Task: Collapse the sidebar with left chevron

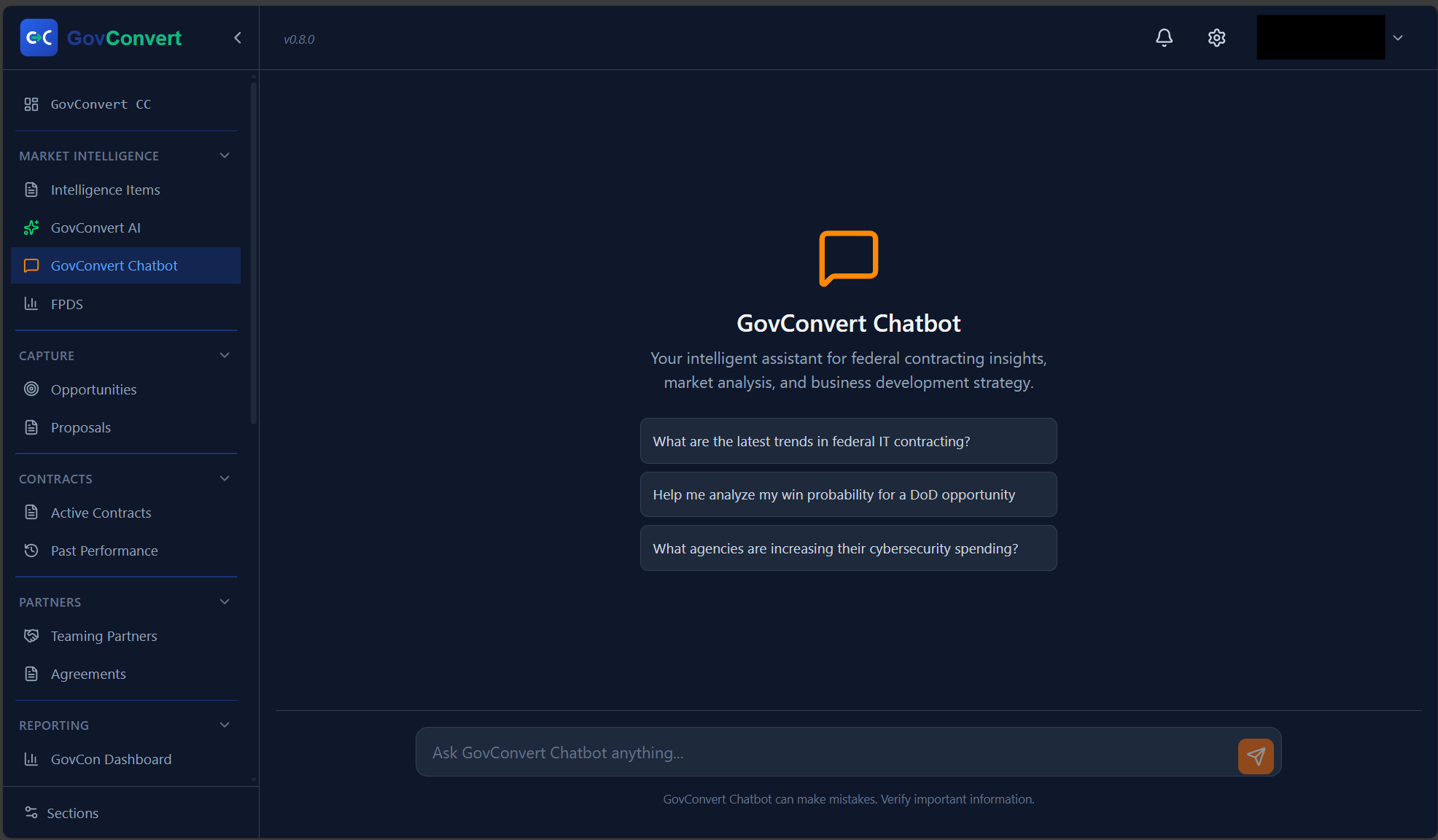Action: [238, 38]
